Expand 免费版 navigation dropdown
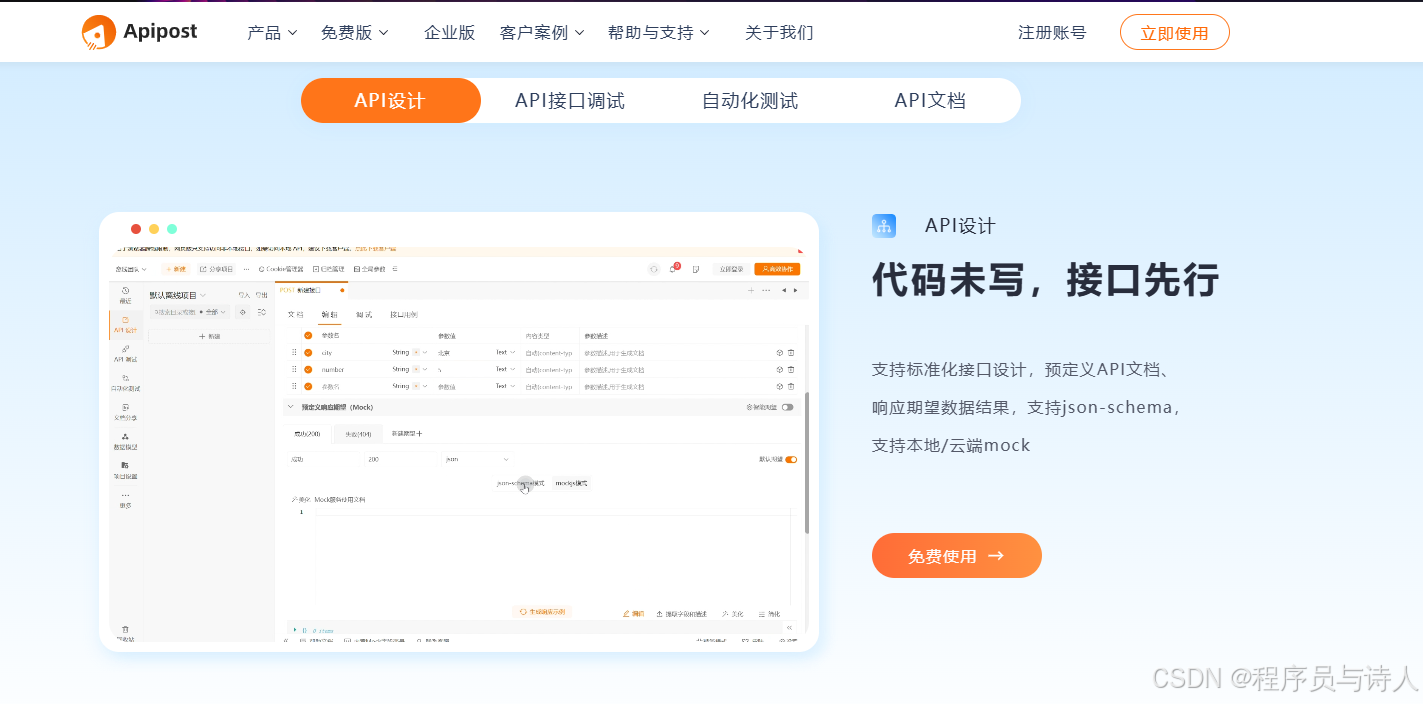The image size is (1423, 704). click(x=354, y=32)
